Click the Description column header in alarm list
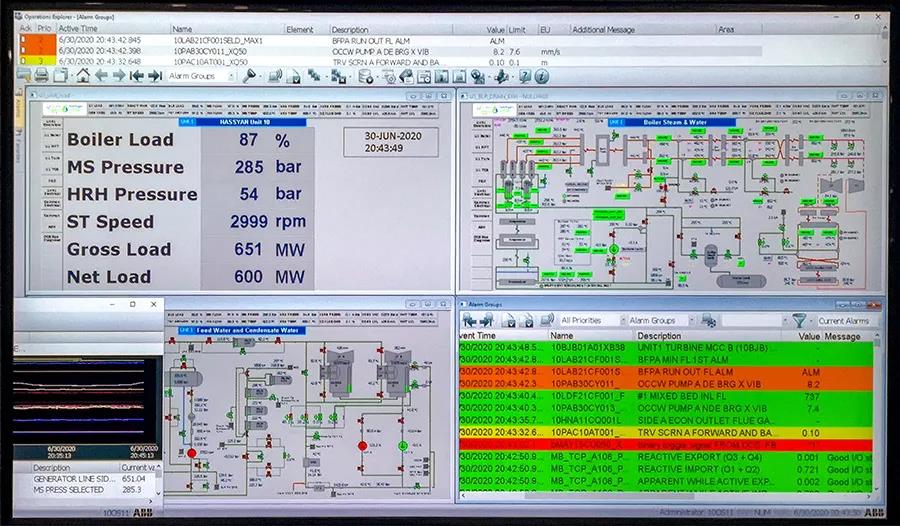Viewport: 900px width, 526px height. (x=659, y=336)
